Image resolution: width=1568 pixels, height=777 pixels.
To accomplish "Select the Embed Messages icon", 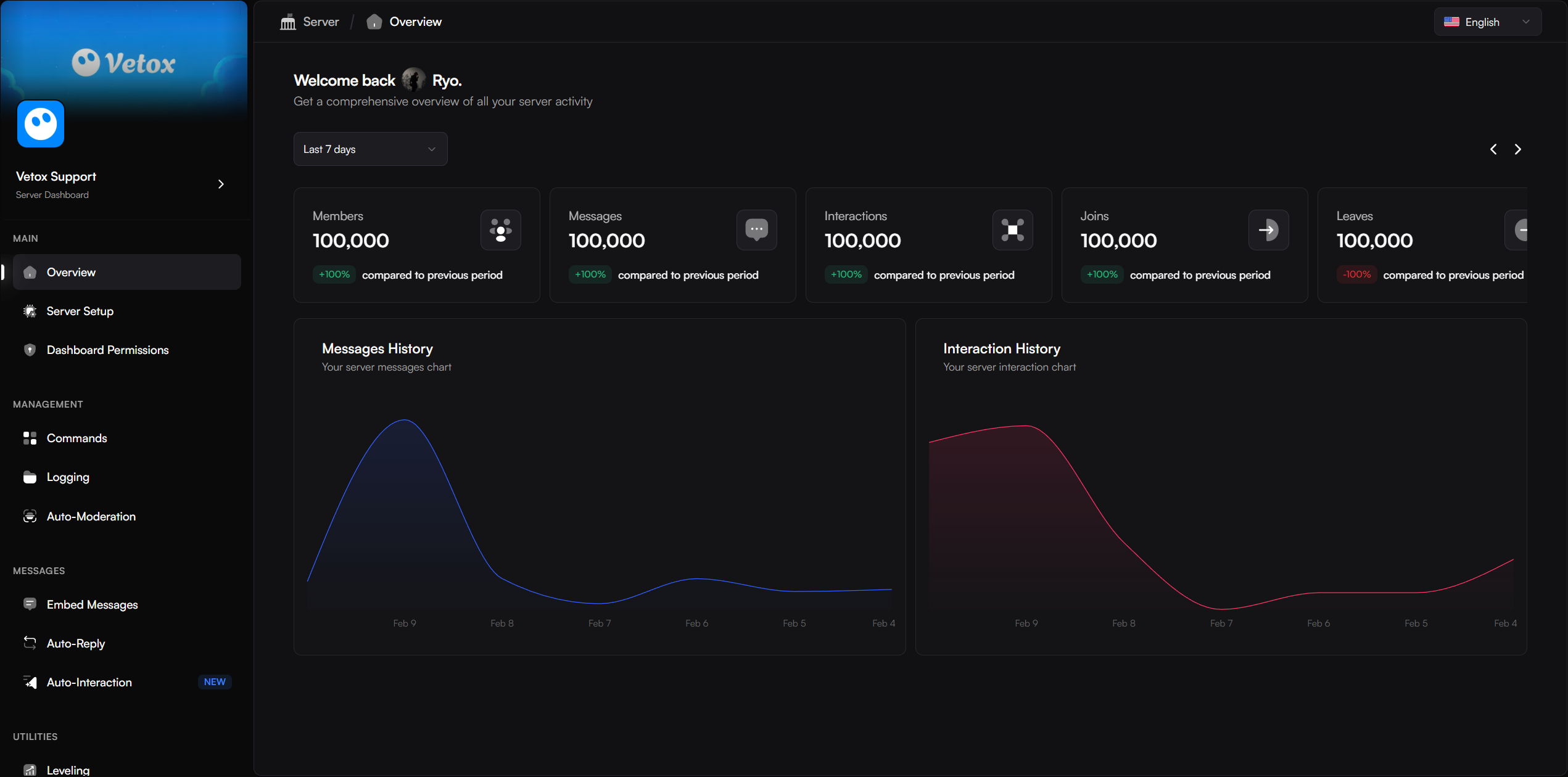I will (x=30, y=604).
